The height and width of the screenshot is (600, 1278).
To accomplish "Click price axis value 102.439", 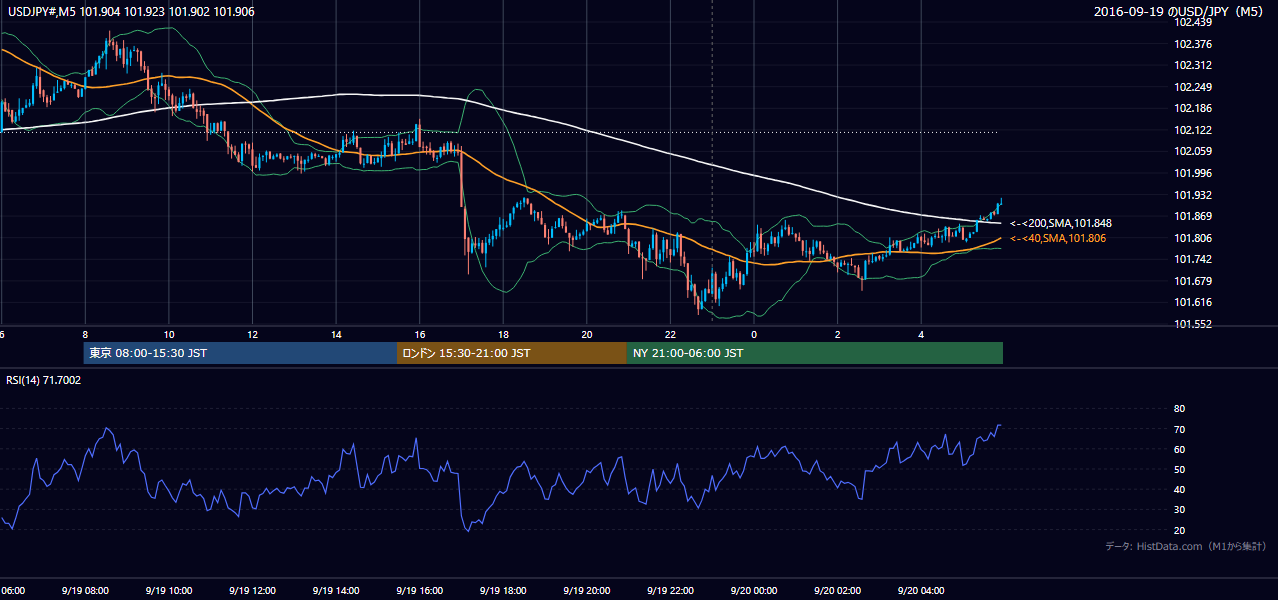I will tap(1193, 22).
